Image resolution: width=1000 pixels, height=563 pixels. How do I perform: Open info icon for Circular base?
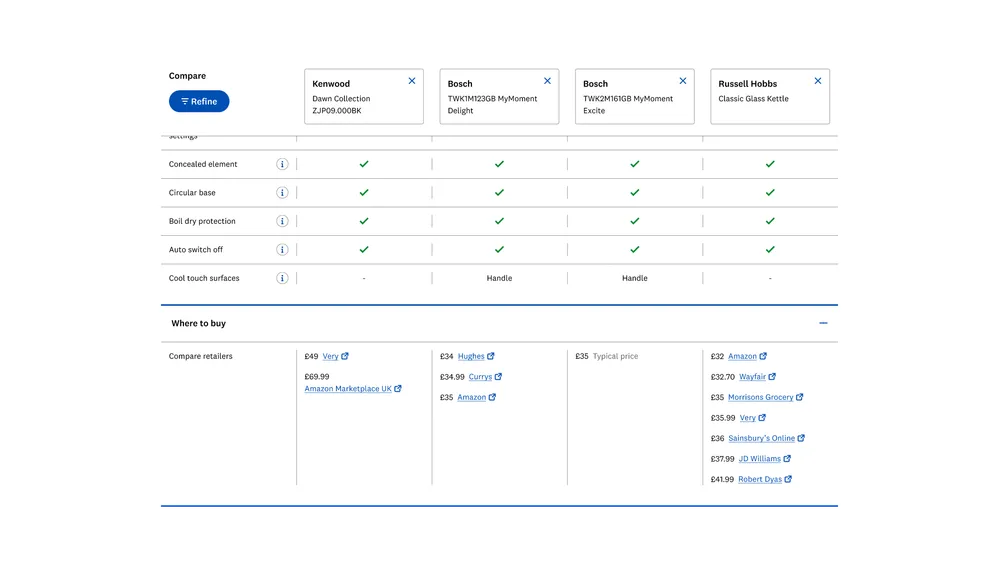[282, 193]
